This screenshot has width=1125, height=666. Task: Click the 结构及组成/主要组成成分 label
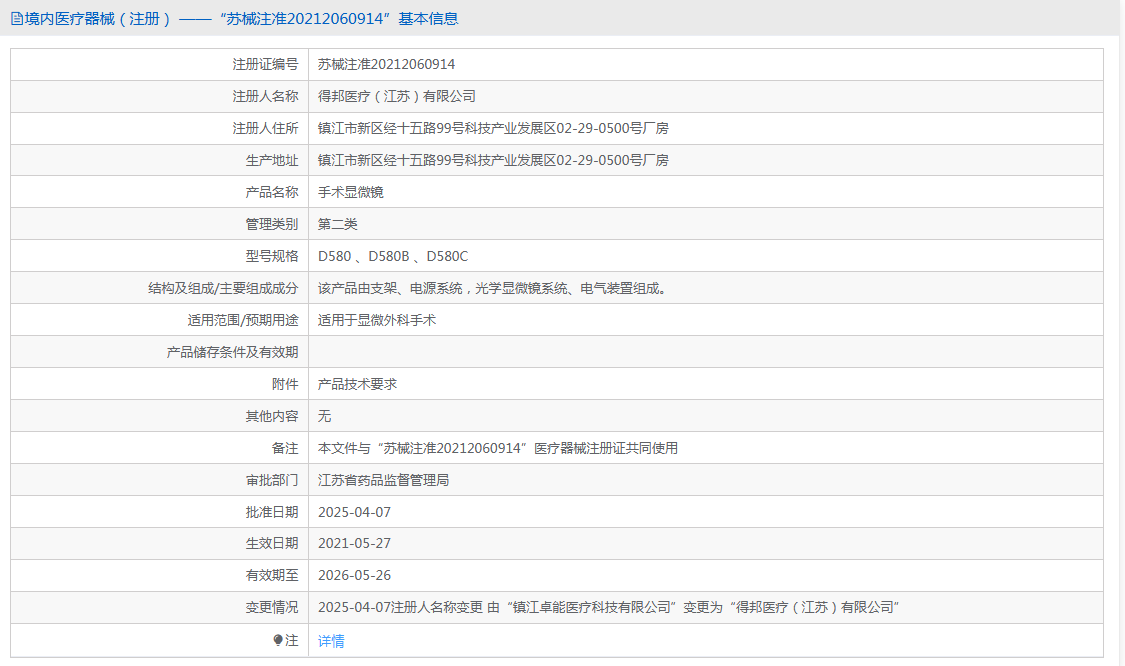click(x=222, y=289)
